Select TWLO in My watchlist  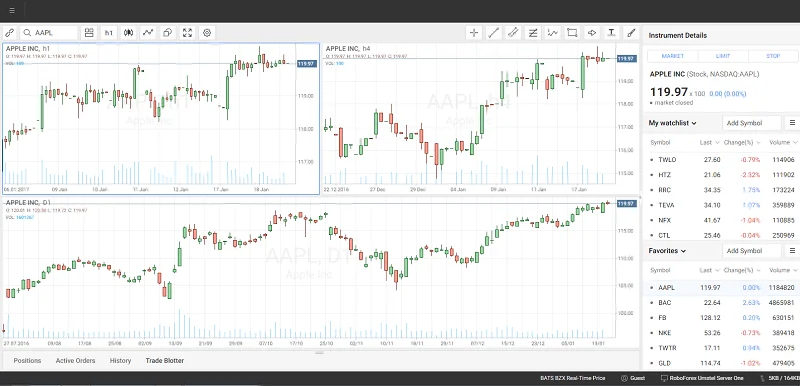tap(722, 160)
